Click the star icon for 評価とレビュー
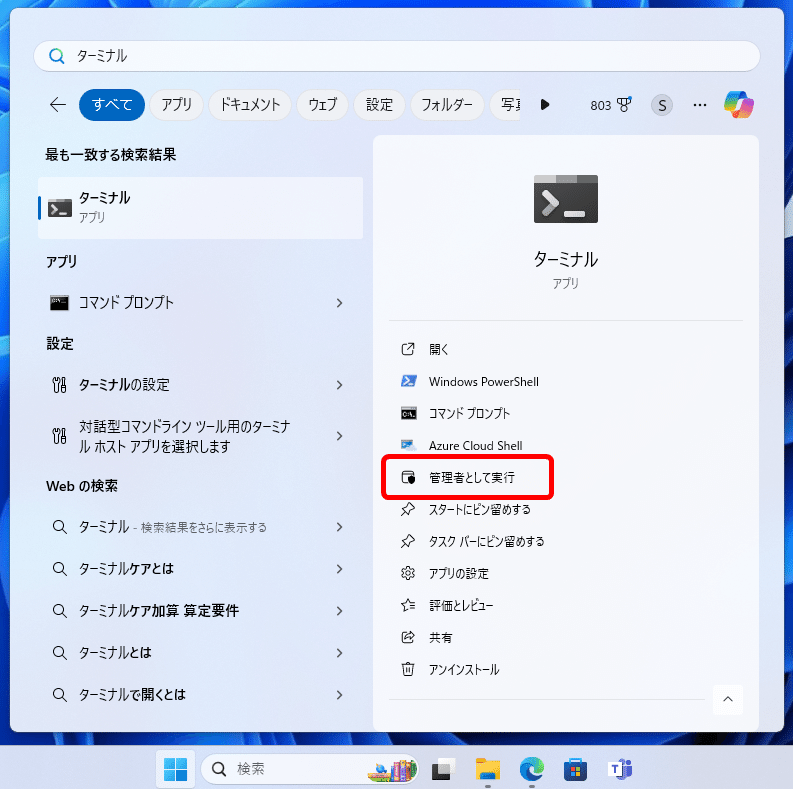The width and height of the screenshot is (793, 789). [x=408, y=605]
